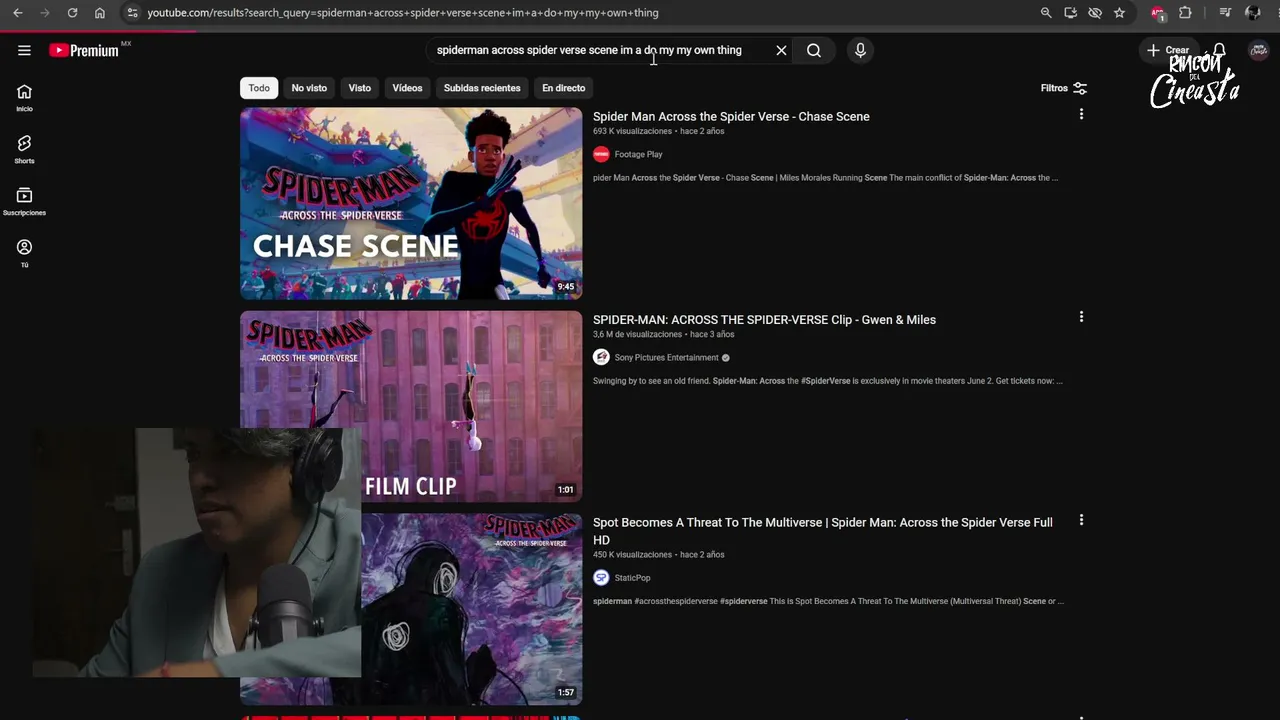Click the Crear button

click(x=1168, y=50)
